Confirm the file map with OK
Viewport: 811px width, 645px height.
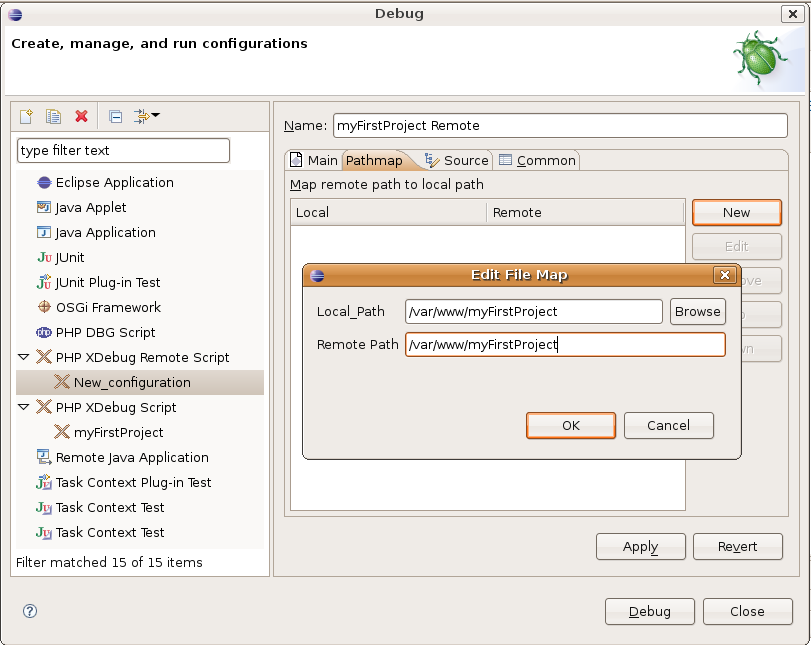click(x=570, y=425)
